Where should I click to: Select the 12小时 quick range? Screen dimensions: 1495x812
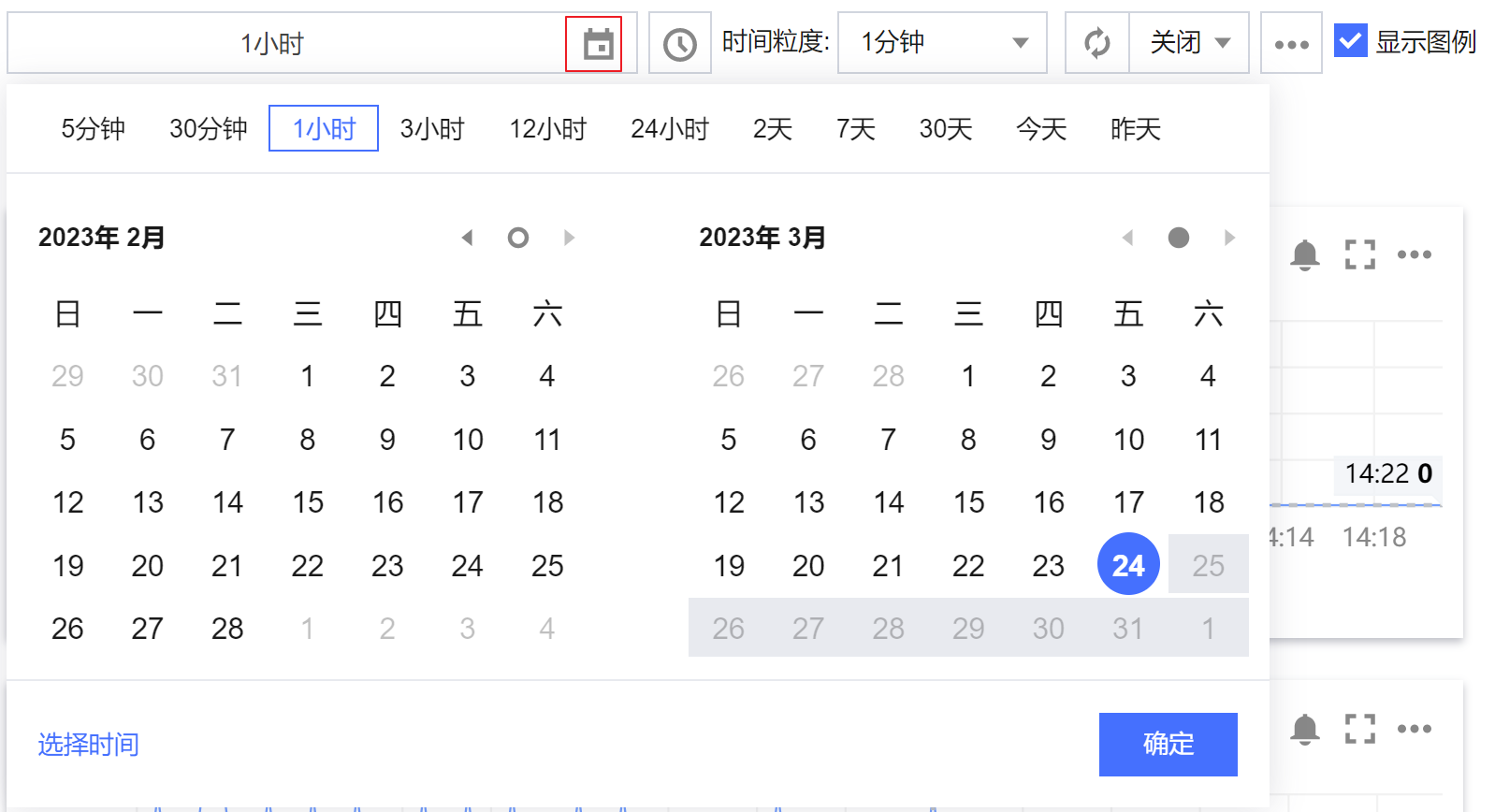(548, 129)
